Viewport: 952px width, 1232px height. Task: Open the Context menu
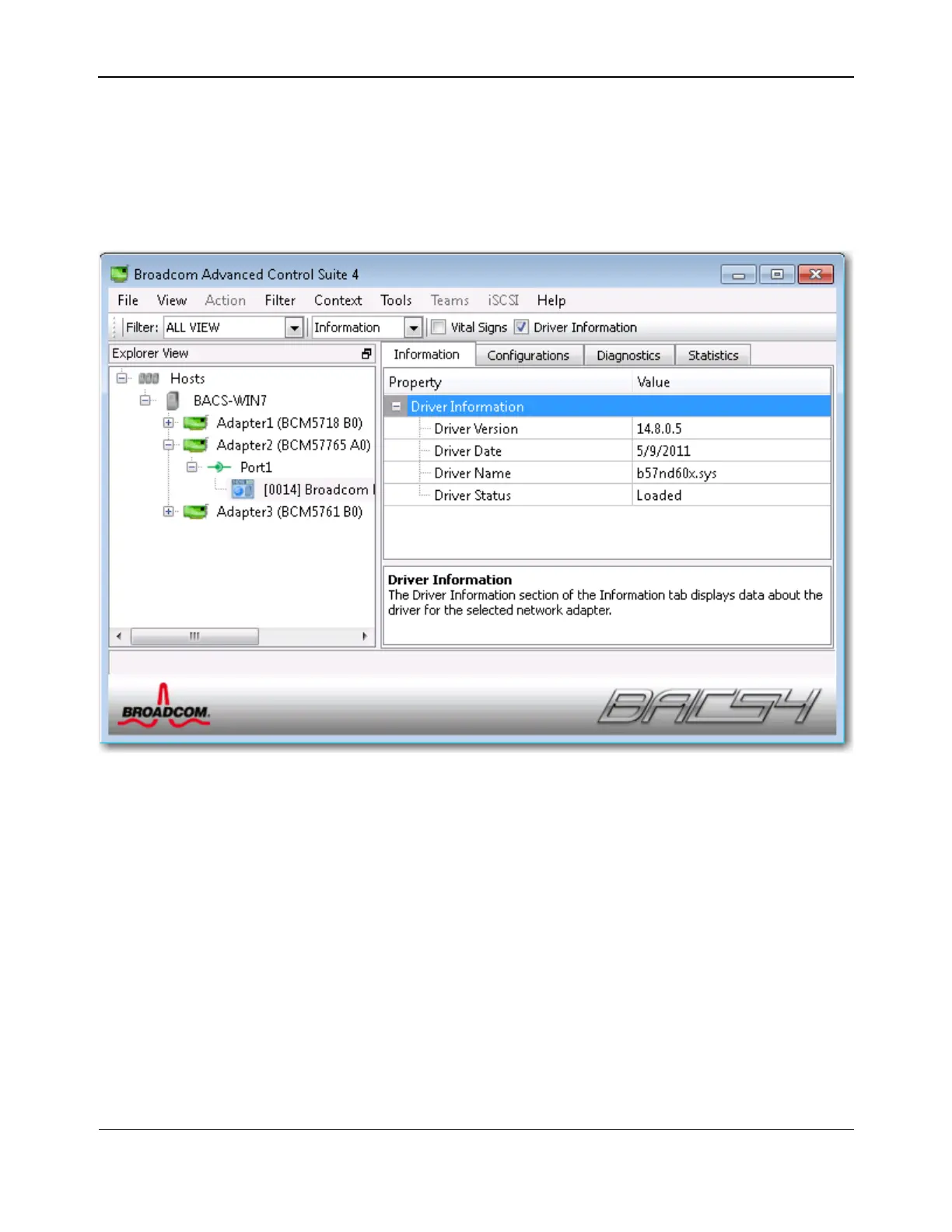pyautogui.click(x=338, y=300)
